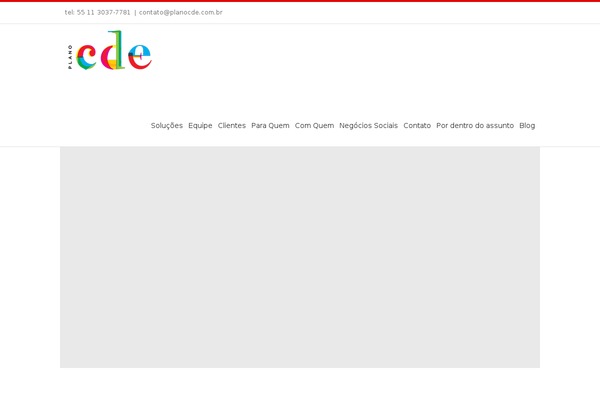Open the Com Quem page
Screen dimensions: 600x400
pyautogui.click(x=314, y=126)
